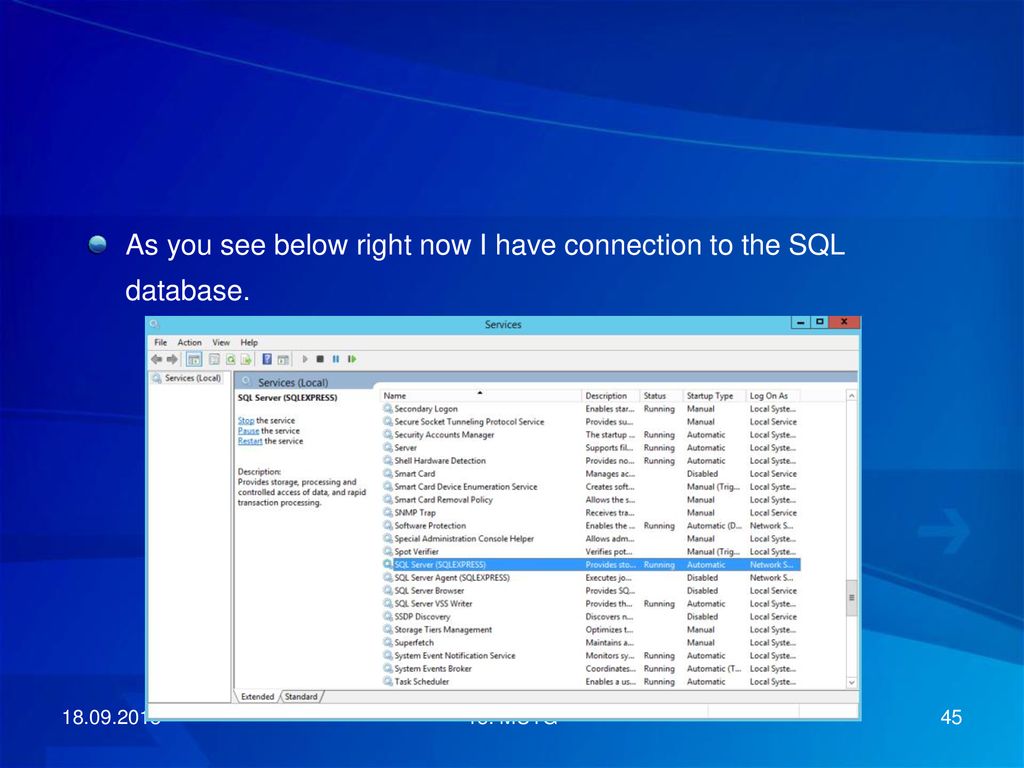Click the Forward arrow in the Services toolbar
This screenshot has width=1024, height=768.
pos(172,359)
